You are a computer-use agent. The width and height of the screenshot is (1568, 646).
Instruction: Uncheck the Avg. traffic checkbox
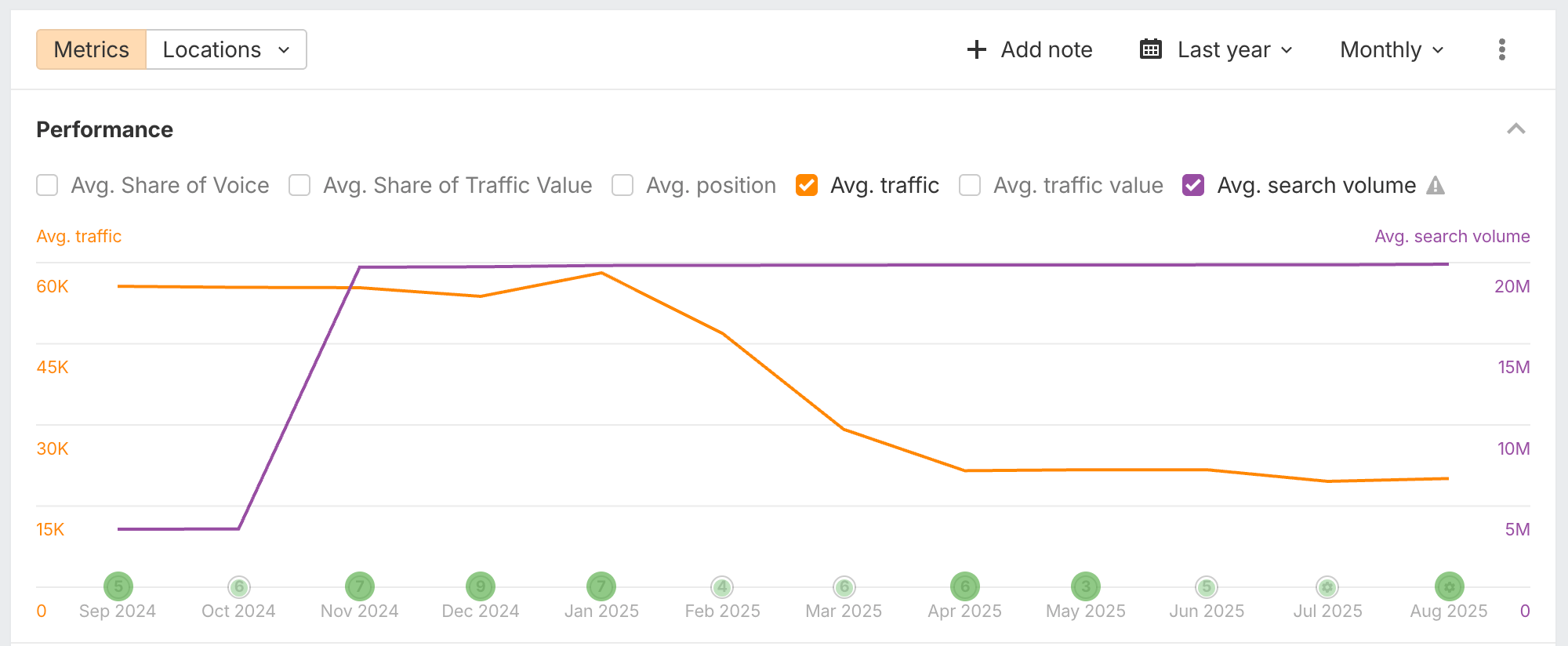click(x=807, y=186)
